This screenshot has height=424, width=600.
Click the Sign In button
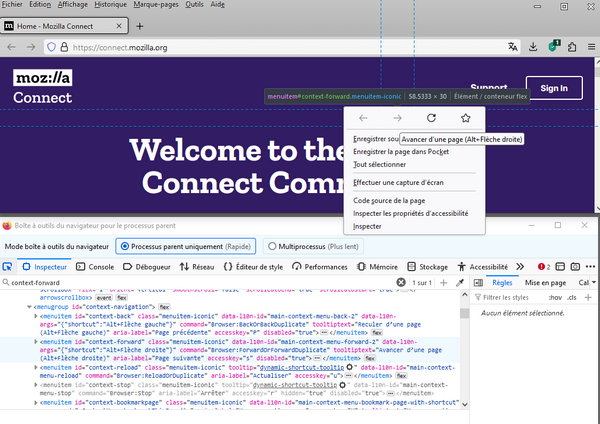pos(554,88)
